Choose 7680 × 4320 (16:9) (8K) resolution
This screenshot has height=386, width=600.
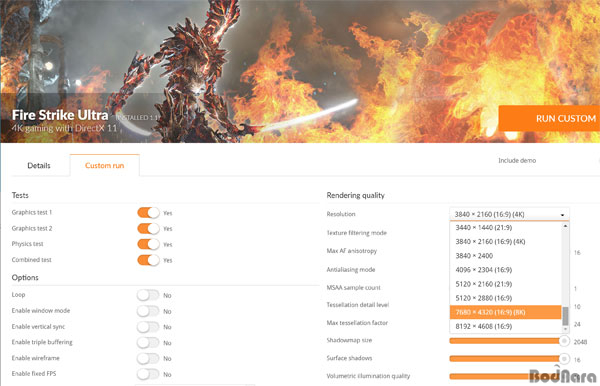505,312
